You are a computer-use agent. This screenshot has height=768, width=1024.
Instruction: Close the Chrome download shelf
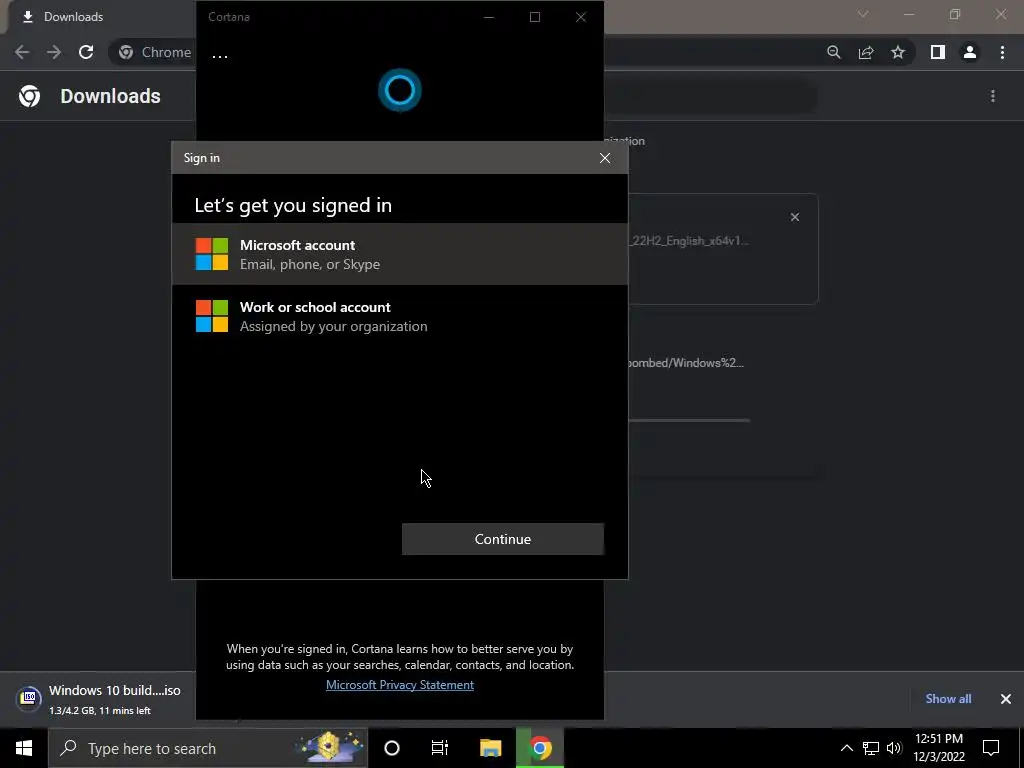point(1006,699)
